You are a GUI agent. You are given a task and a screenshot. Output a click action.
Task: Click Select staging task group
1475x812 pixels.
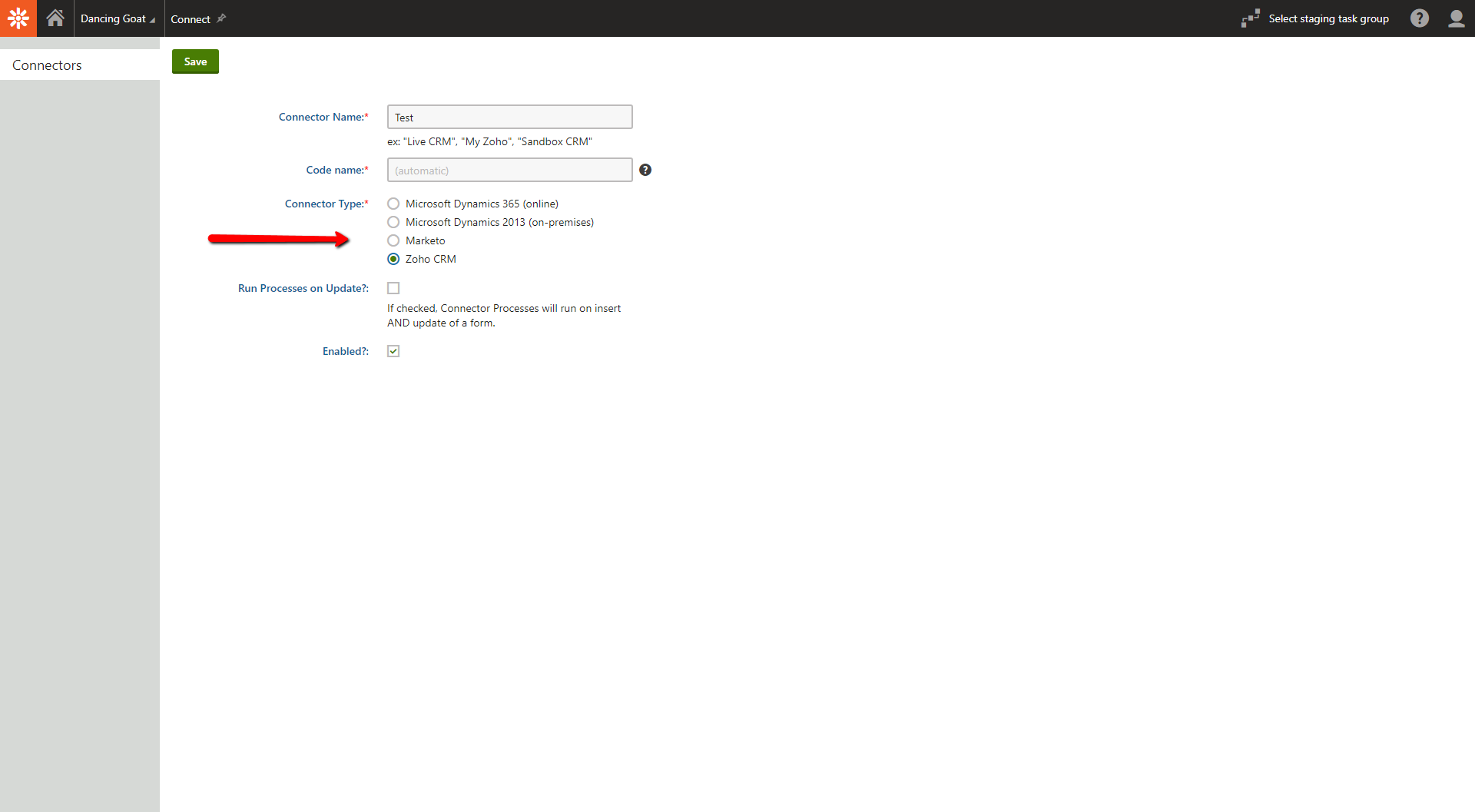click(x=1328, y=18)
